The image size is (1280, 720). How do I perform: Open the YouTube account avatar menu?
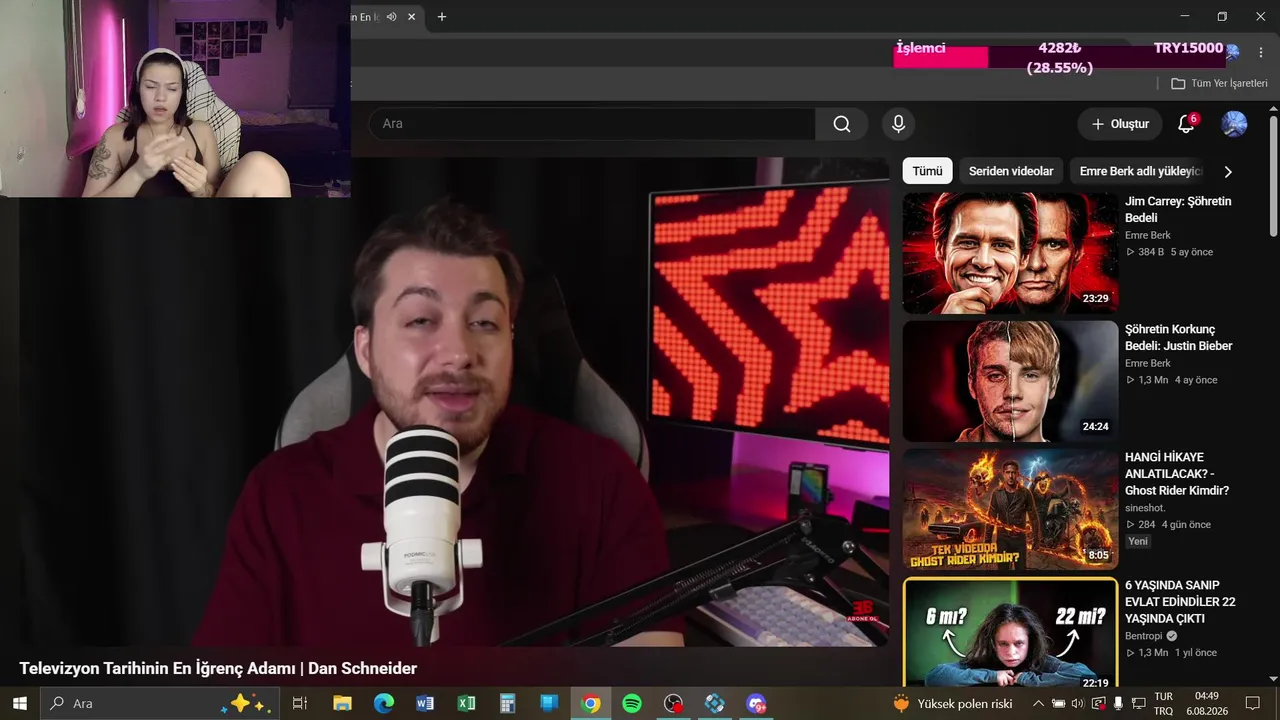click(x=1234, y=124)
